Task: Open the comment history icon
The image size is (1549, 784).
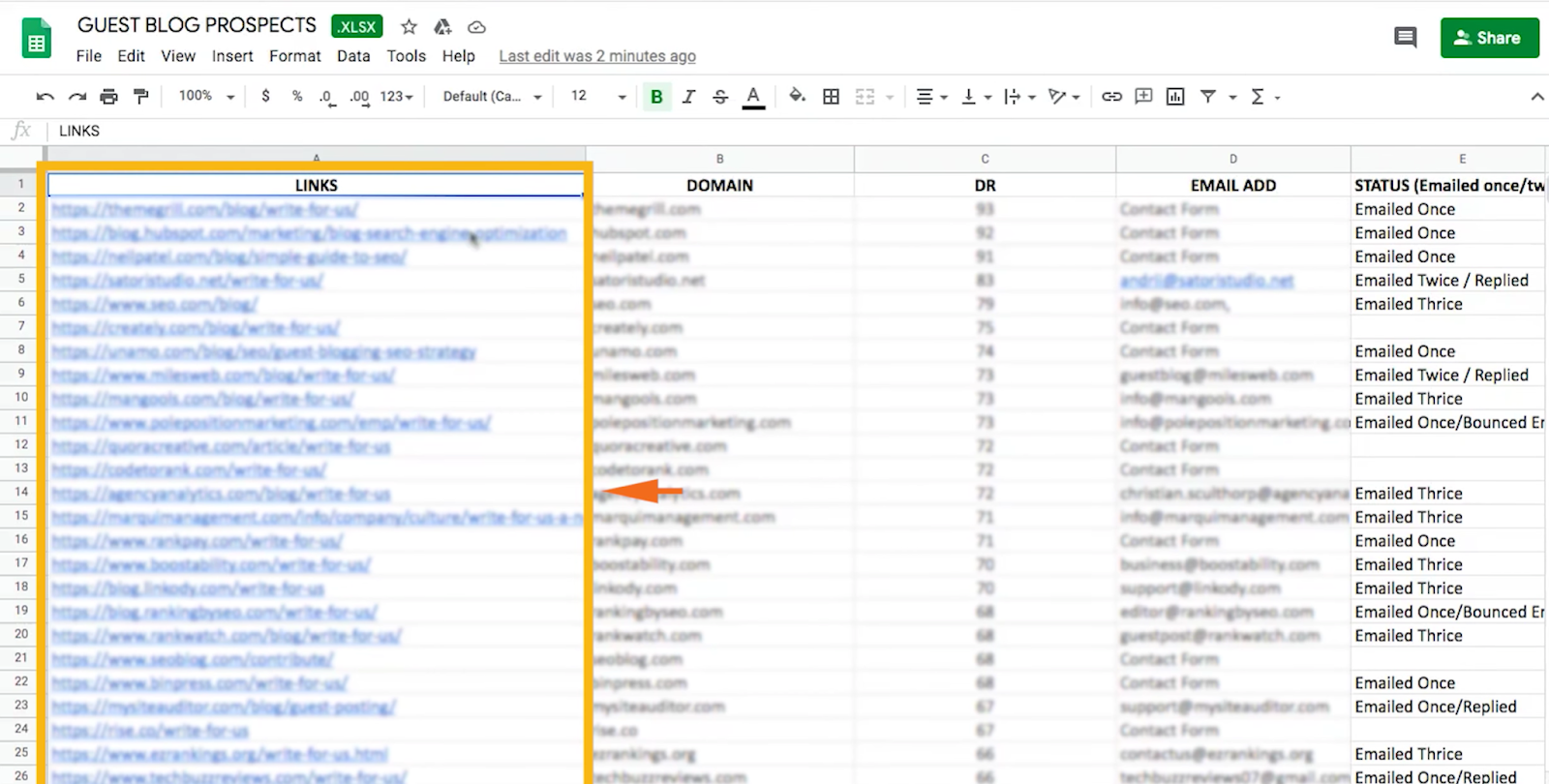Action: pyautogui.click(x=1405, y=38)
